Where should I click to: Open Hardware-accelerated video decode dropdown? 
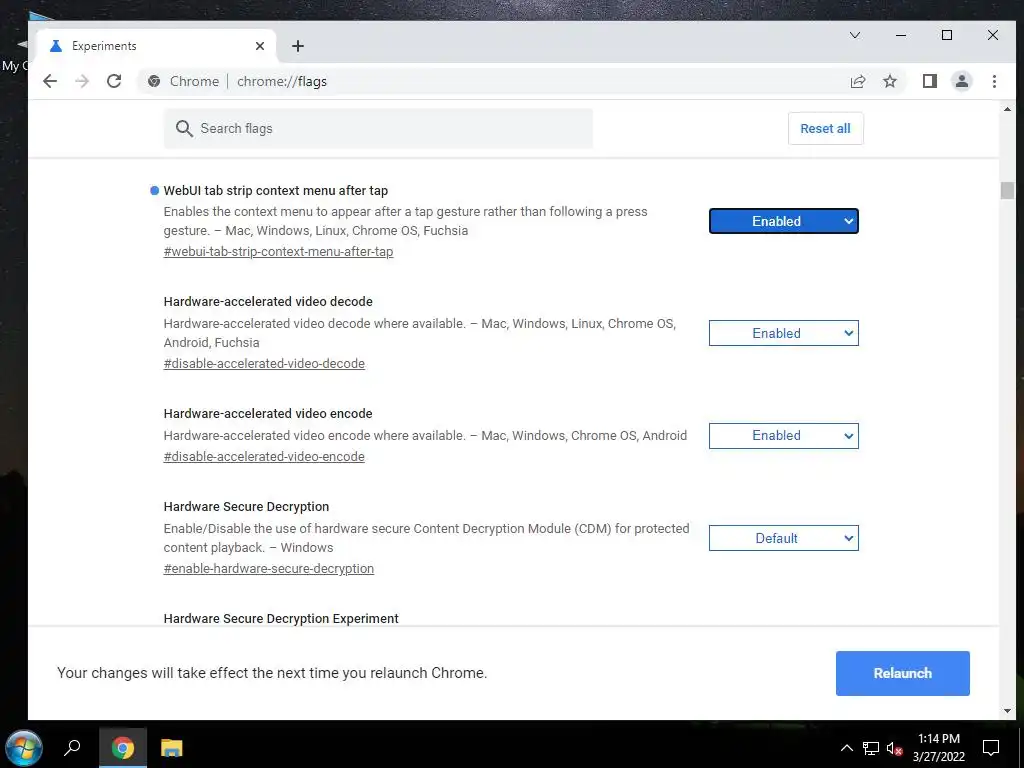[784, 333]
